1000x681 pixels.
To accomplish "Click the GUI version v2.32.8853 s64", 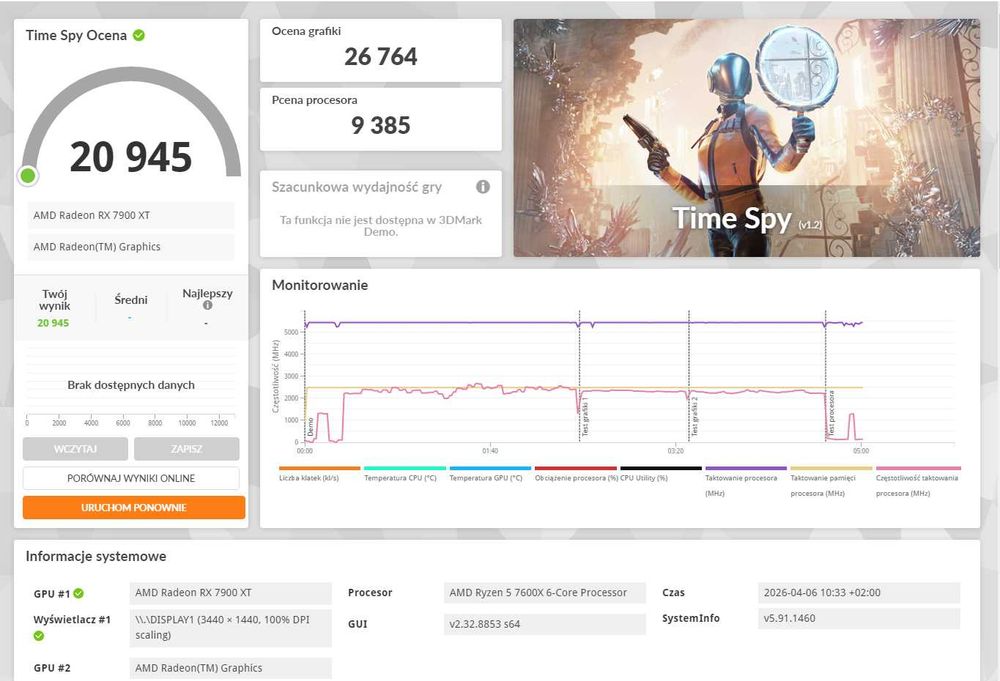I will (545, 624).
